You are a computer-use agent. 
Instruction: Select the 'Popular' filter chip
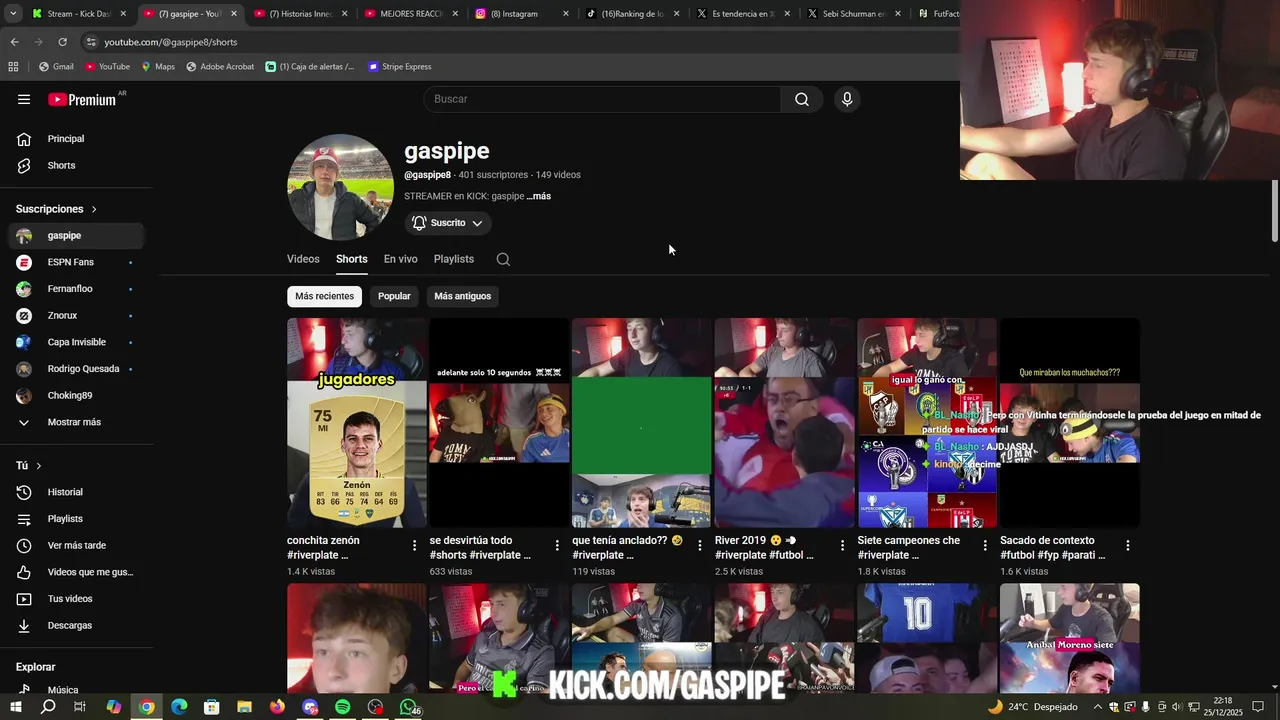(394, 296)
